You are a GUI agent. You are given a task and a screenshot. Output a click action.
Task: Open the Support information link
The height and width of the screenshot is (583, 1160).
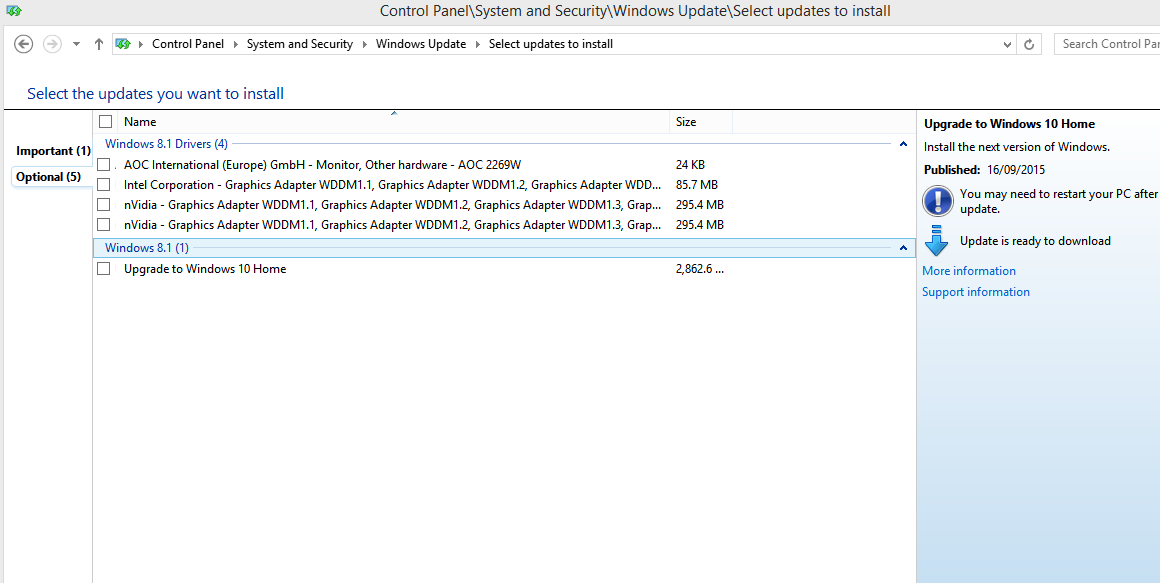tap(976, 292)
